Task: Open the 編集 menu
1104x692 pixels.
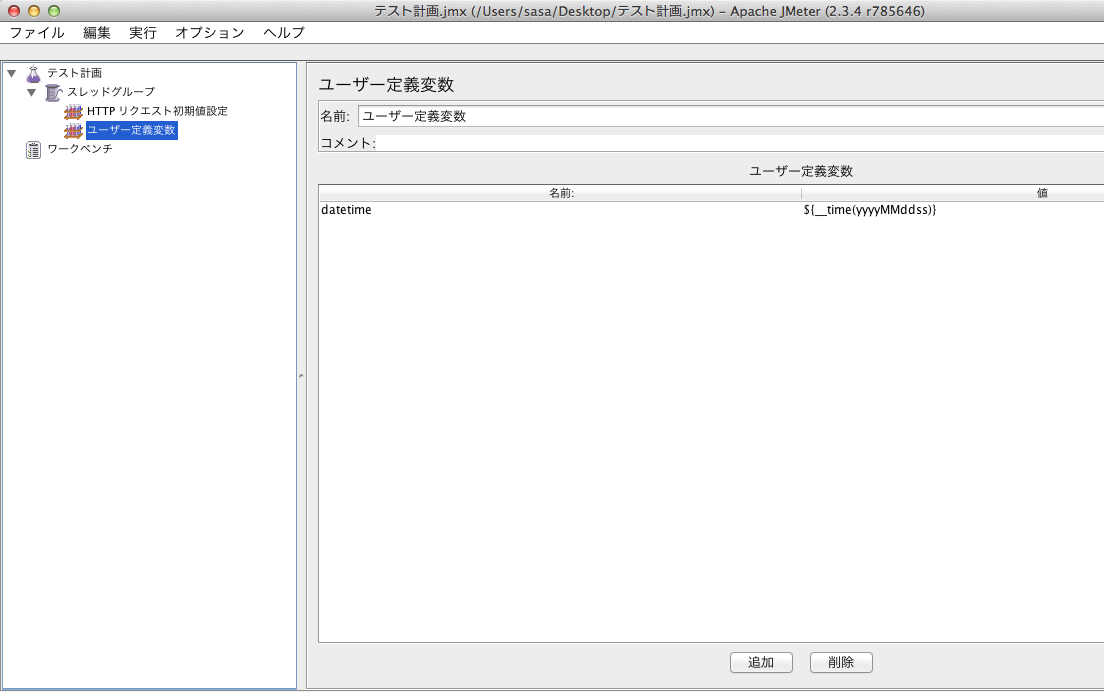Action: pyautogui.click(x=97, y=32)
